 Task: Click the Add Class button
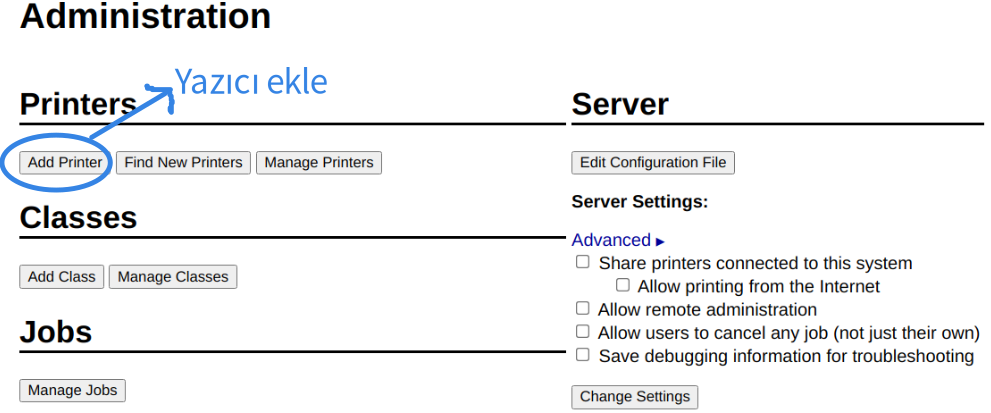(x=62, y=277)
